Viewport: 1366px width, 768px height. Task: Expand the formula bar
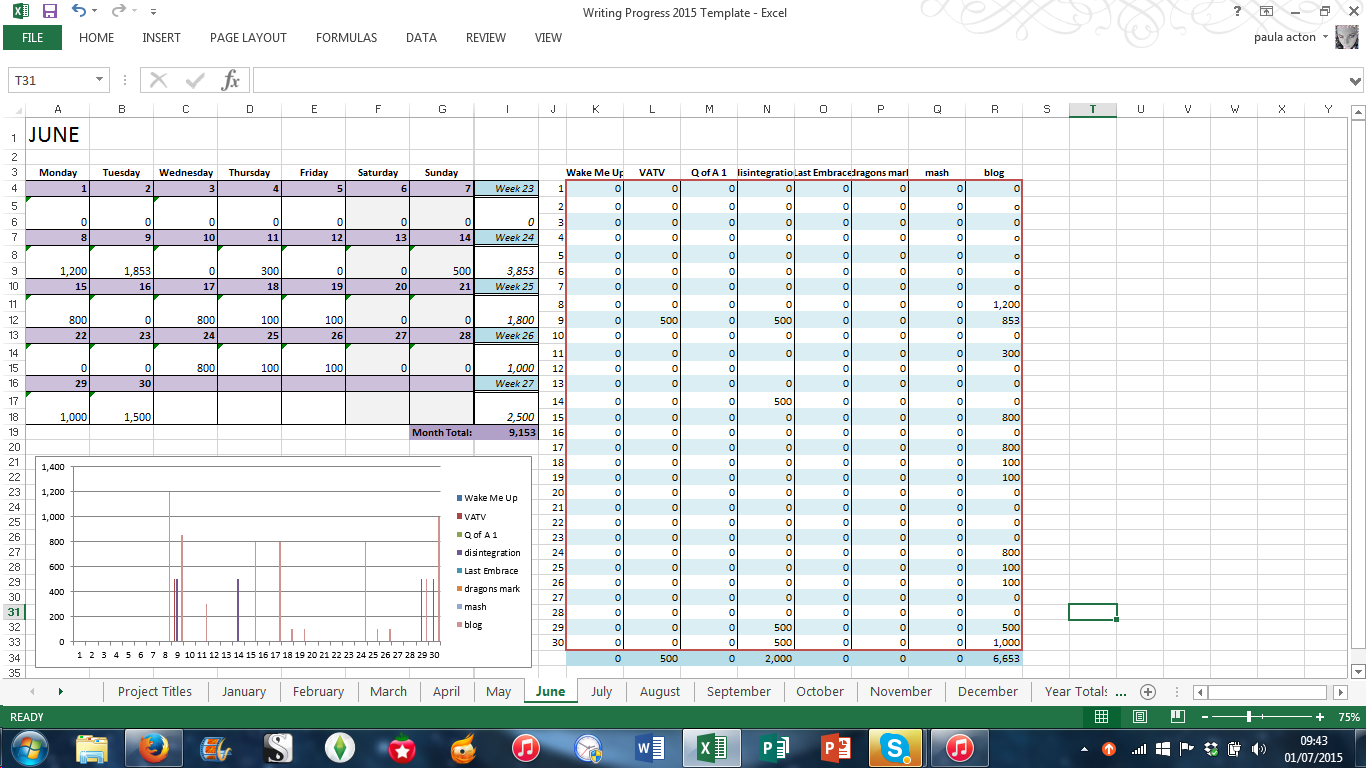pos(1355,80)
